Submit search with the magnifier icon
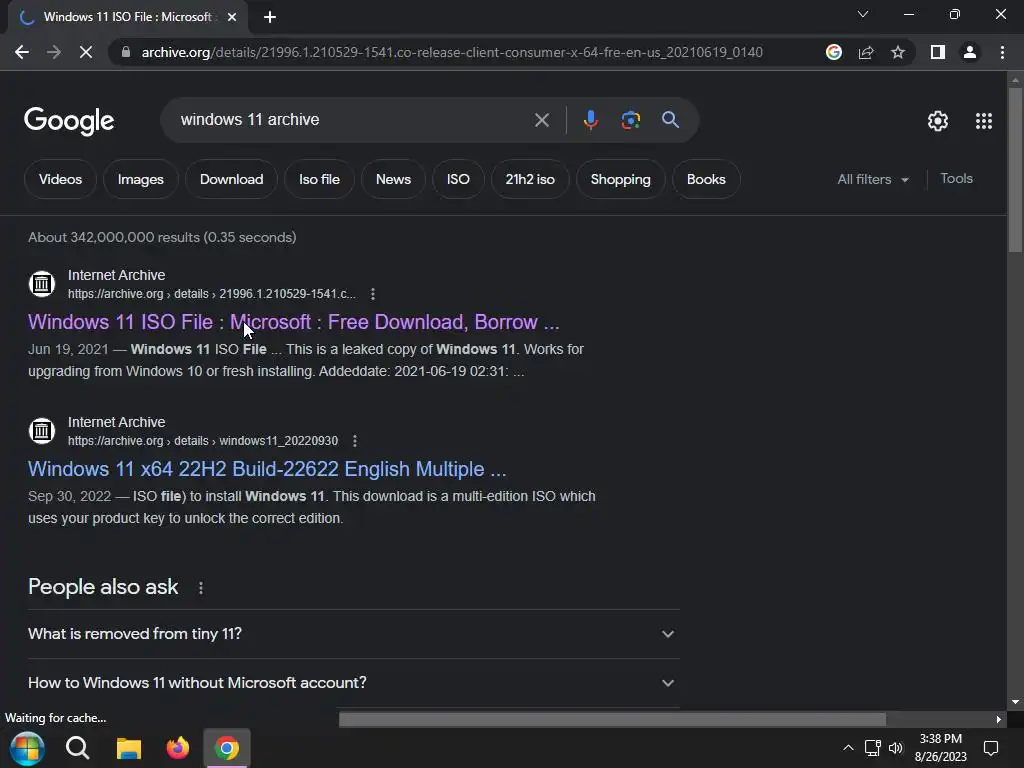The height and width of the screenshot is (768, 1024). (x=670, y=120)
